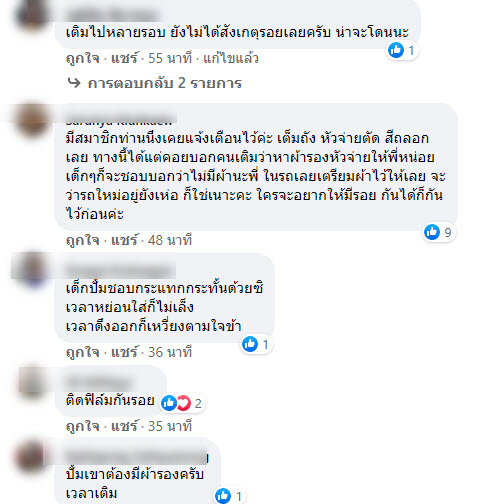The image size is (495, 504).
Task: Open the 35 นาที timestamp
Action: pos(170,426)
